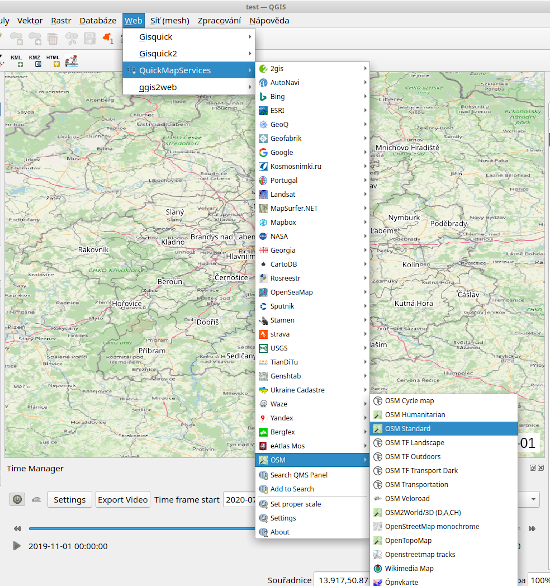Toggle the Time Manager power button
Viewport: 550px width, 586px height.
click(x=17, y=499)
